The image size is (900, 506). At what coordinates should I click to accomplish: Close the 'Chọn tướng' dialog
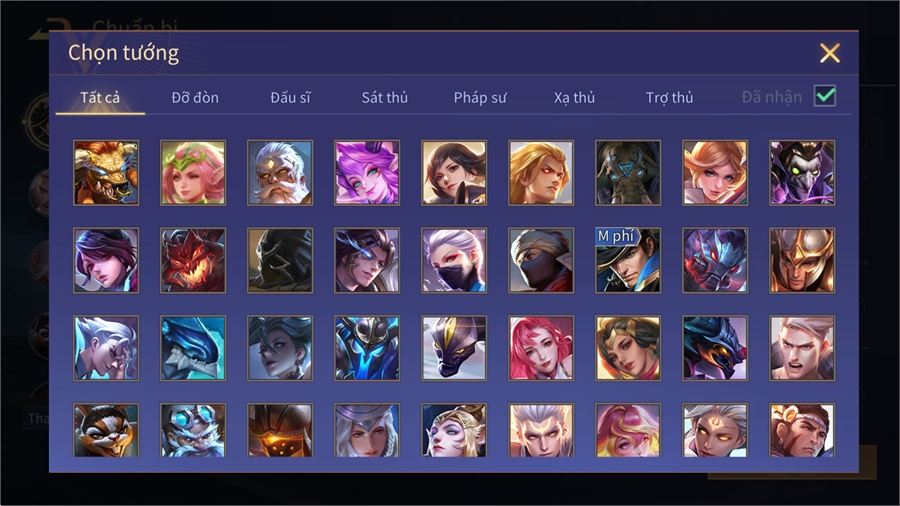coord(829,53)
